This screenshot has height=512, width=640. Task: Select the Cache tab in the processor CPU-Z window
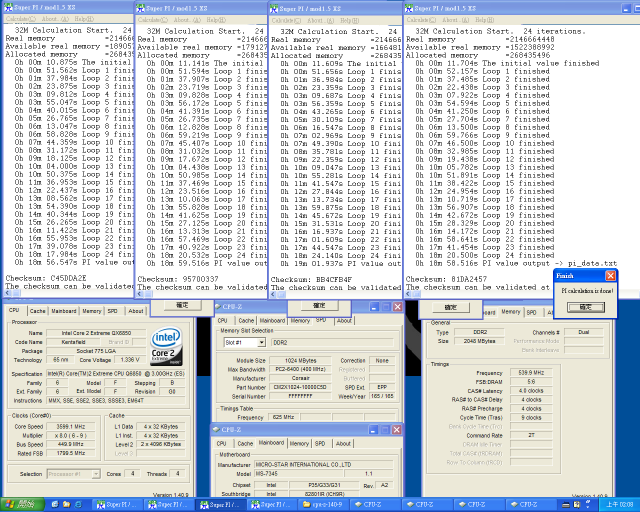(37, 311)
